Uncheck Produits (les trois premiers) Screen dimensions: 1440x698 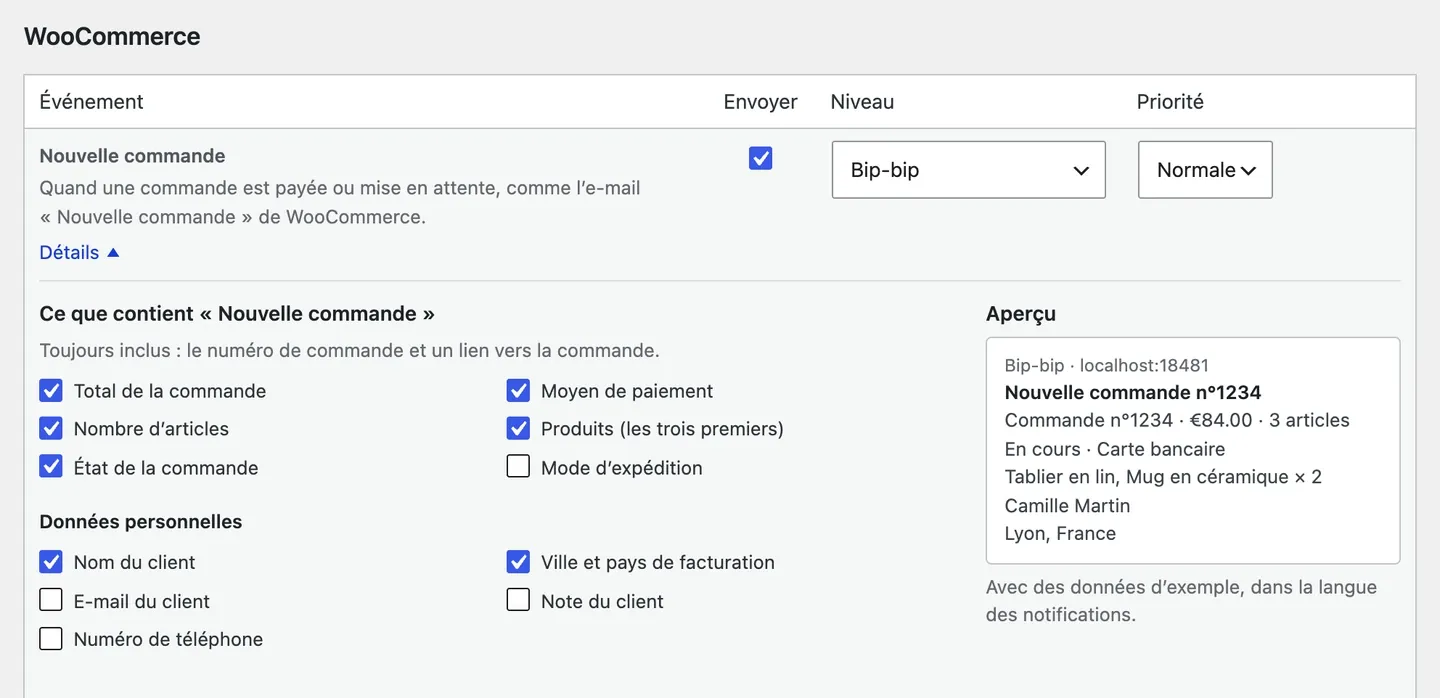point(518,428)
